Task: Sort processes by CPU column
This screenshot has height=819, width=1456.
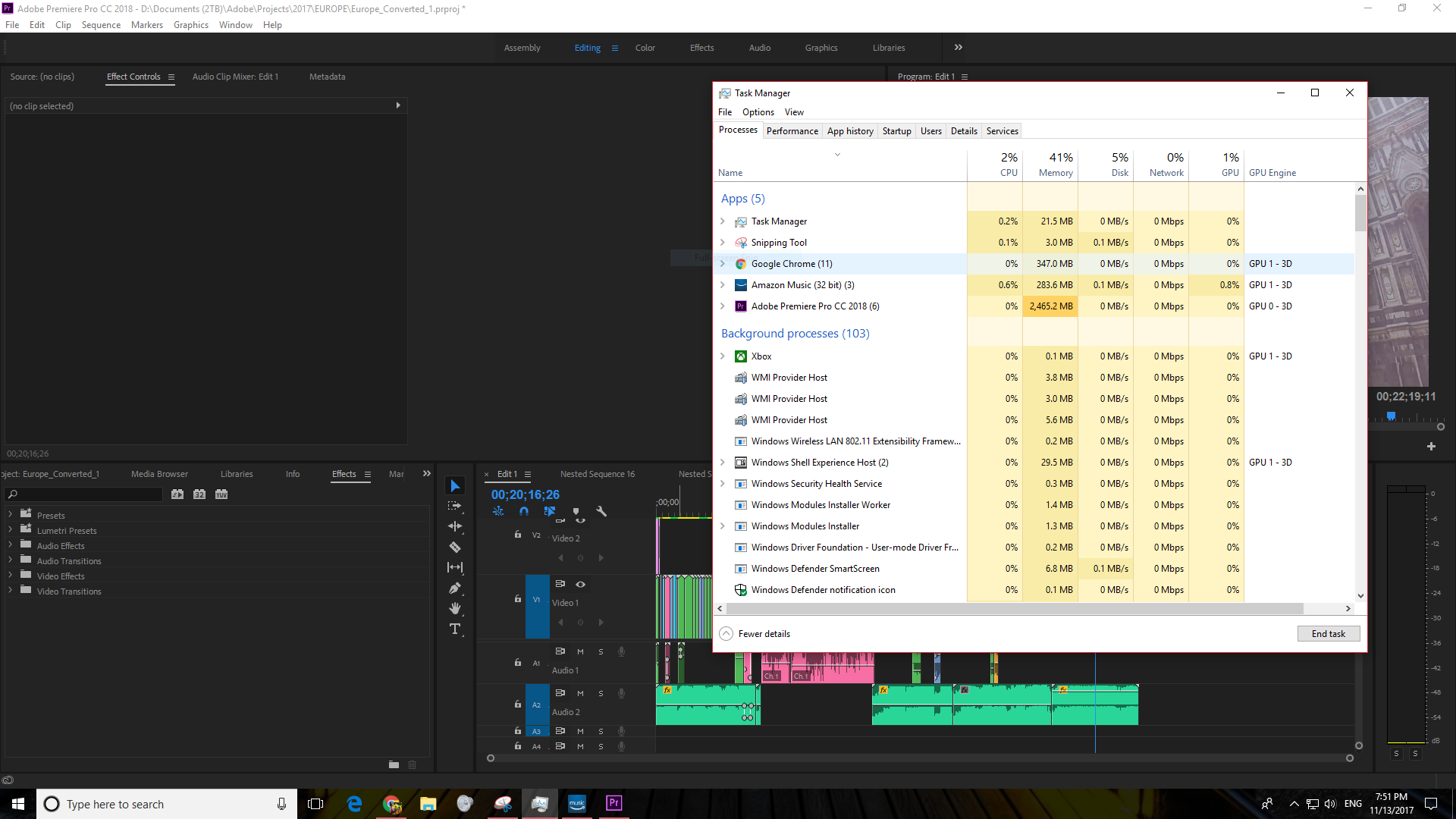Action: [995, 165]
